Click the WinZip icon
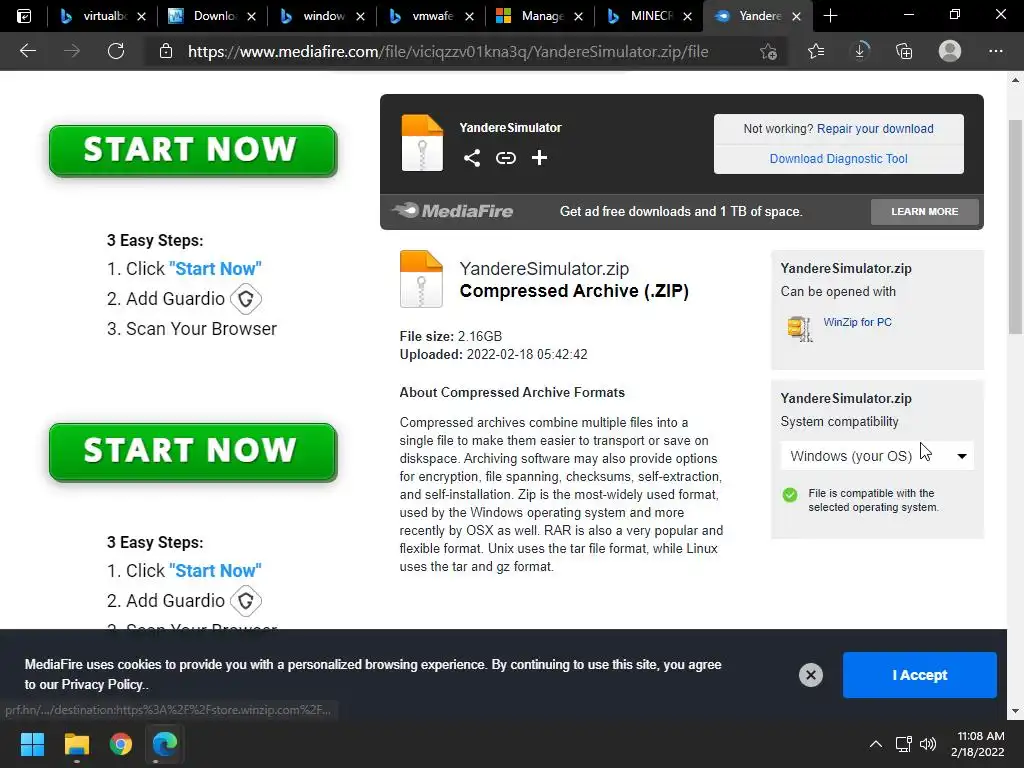The image size is (1024, 768). (x=800, y=328)
